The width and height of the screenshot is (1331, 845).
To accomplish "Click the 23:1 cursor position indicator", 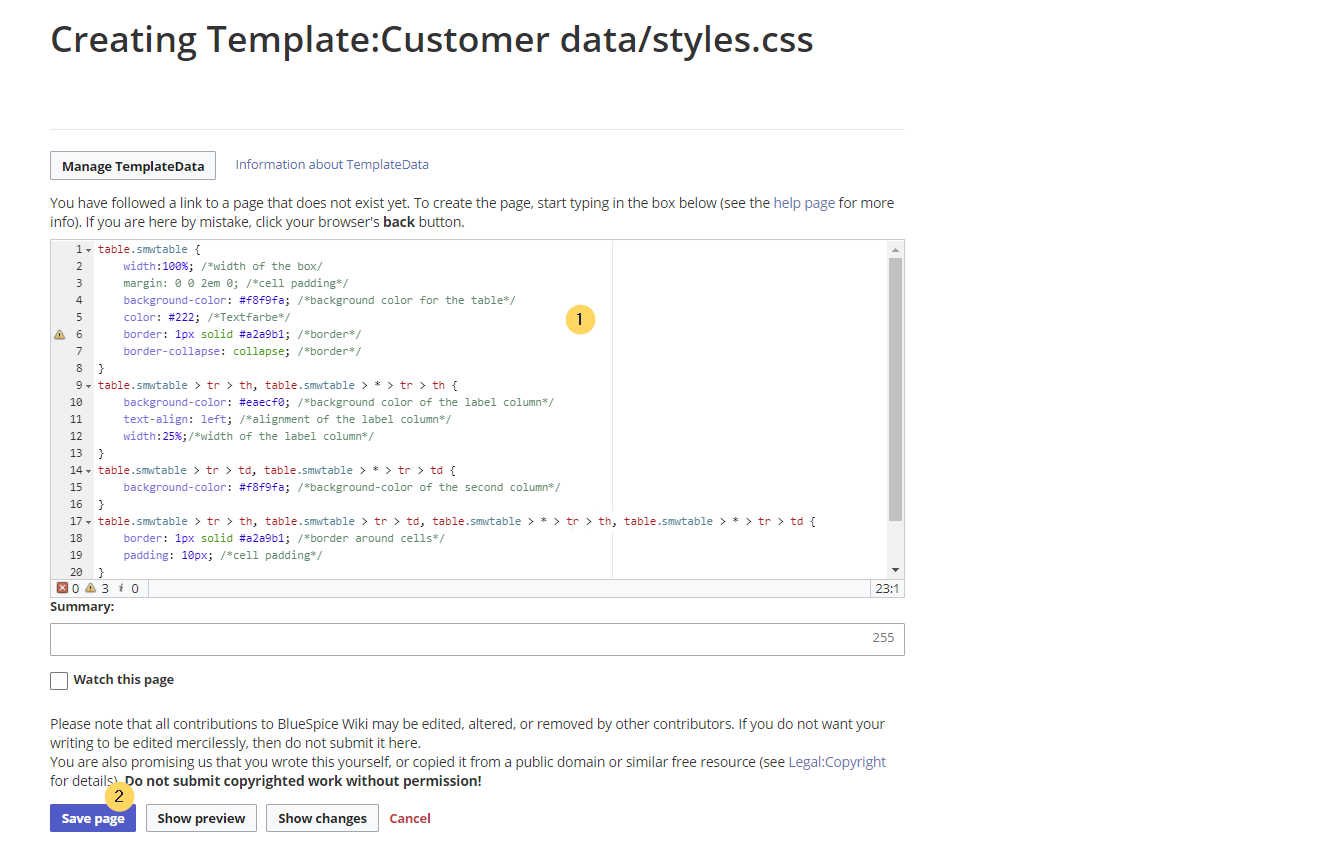I will (x=887, y=589).
